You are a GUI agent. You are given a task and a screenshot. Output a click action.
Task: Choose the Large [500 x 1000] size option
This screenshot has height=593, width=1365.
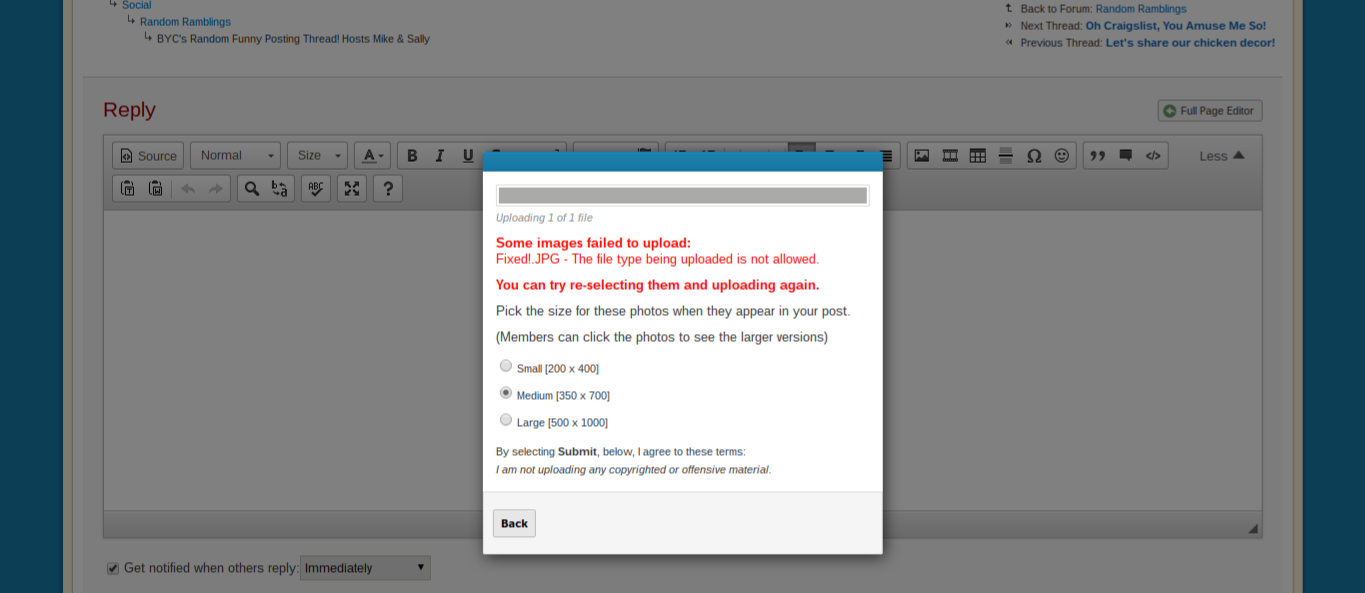pyautogui.click(x=506, y=420)
